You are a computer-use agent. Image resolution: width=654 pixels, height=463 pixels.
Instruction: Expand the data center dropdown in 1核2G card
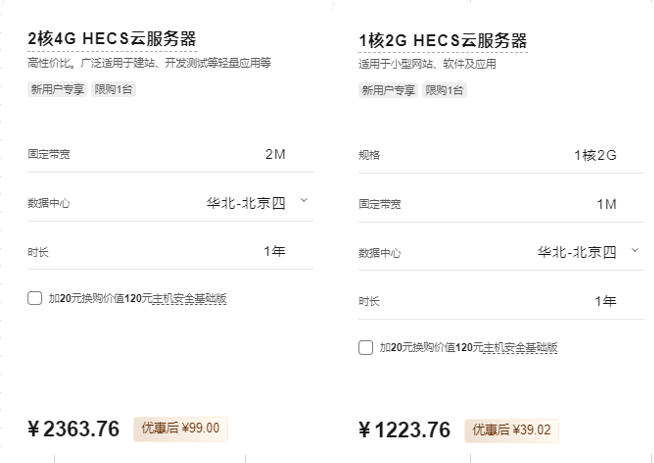point(634,250)
